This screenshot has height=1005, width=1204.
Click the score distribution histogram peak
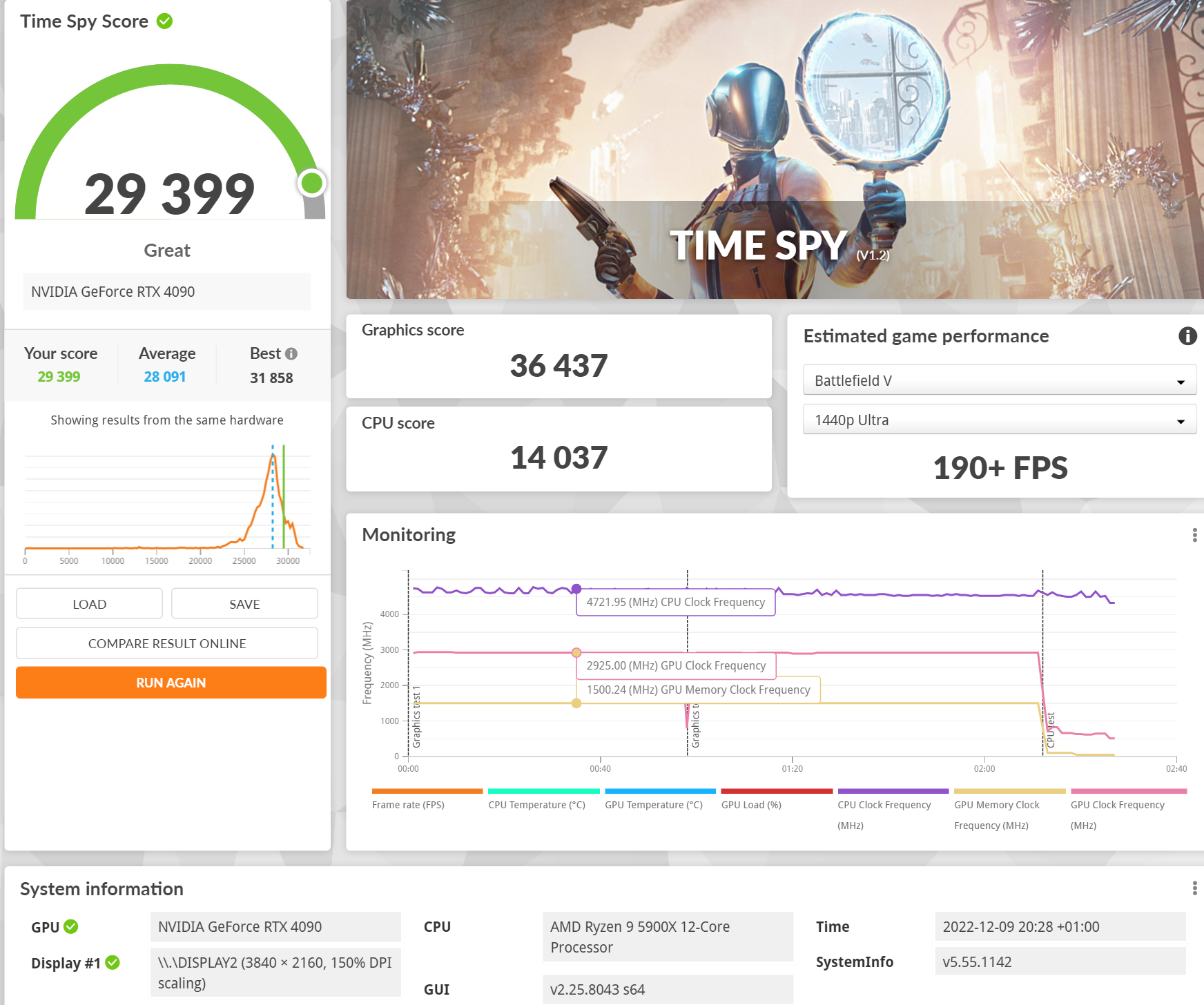pyautogui.click(x=273, y=456)
